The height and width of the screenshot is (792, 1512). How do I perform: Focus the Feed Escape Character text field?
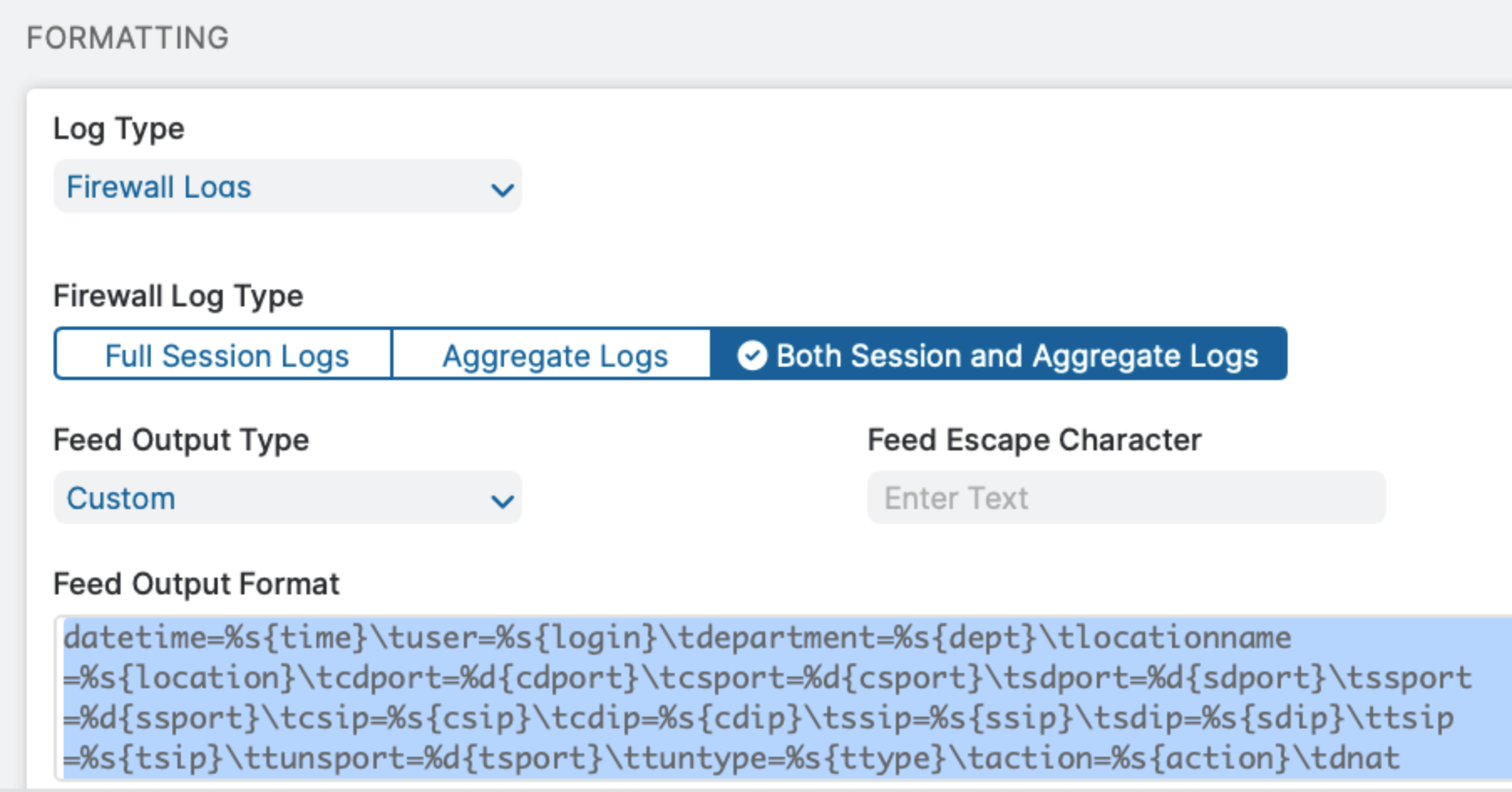(1126, 498)
